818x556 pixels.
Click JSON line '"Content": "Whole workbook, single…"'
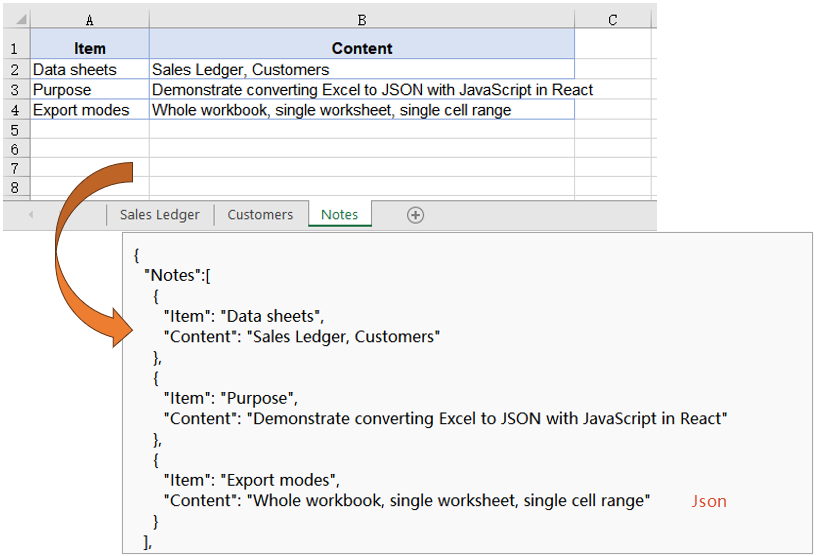[407, 500]
